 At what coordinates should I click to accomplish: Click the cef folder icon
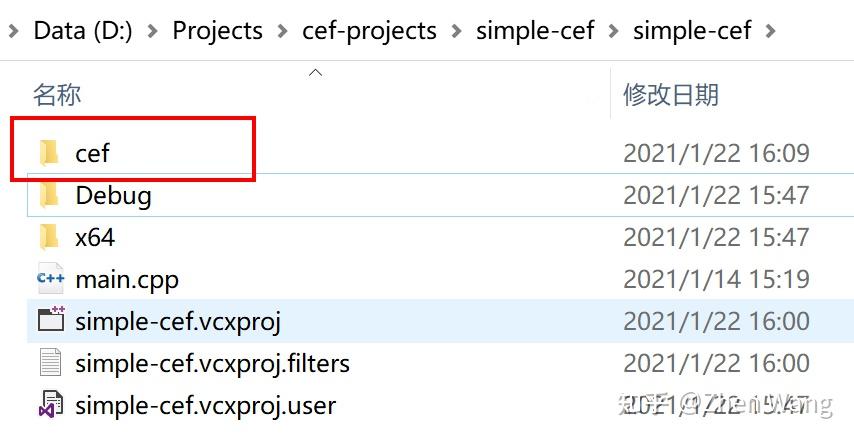coord(49,153)
